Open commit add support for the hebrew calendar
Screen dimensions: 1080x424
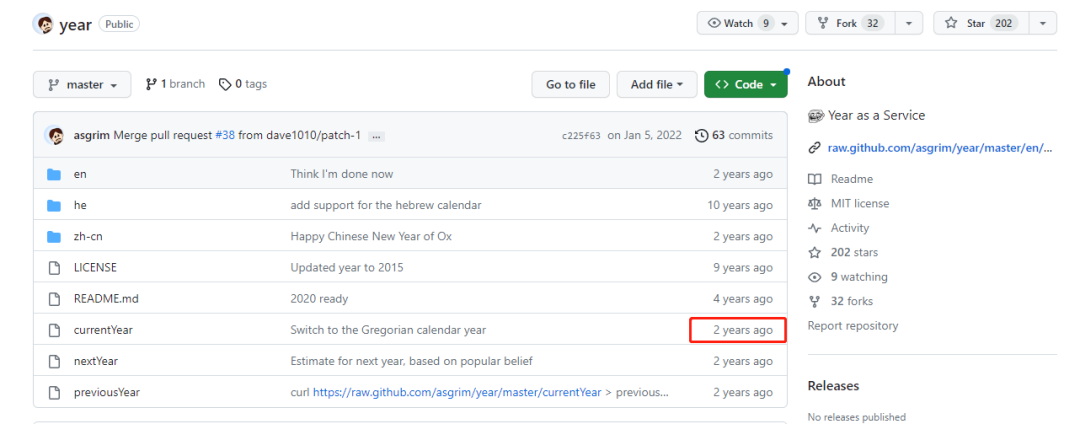pyautogui.click(x=386, y=205)
